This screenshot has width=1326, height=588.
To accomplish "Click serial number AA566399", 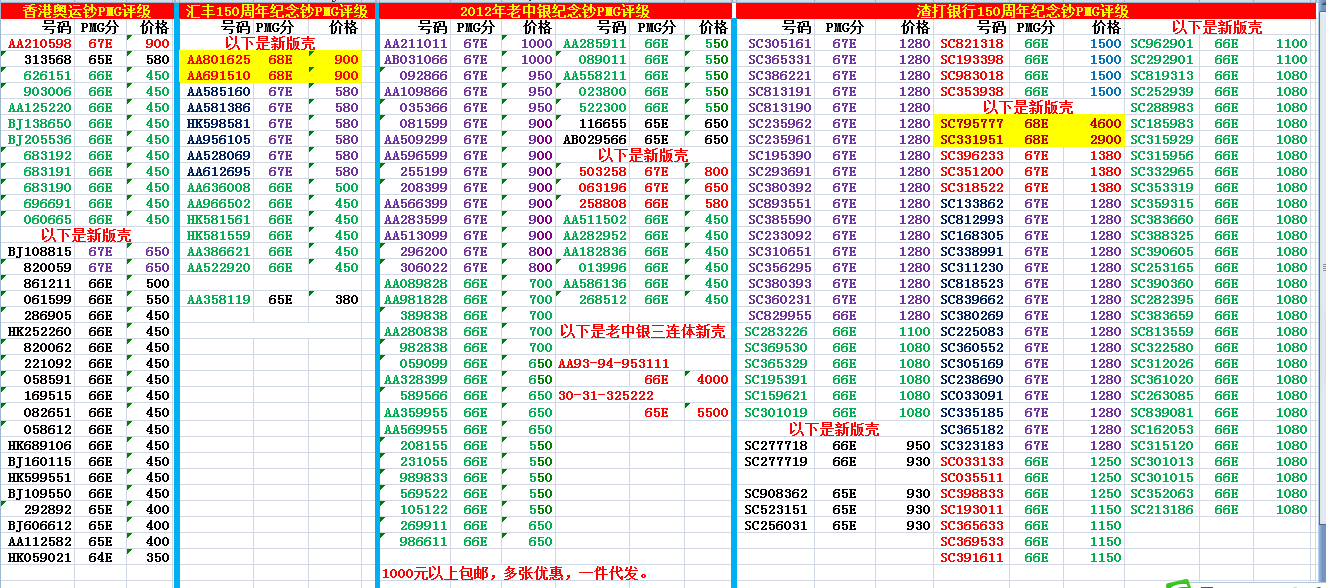I will 416,204.
